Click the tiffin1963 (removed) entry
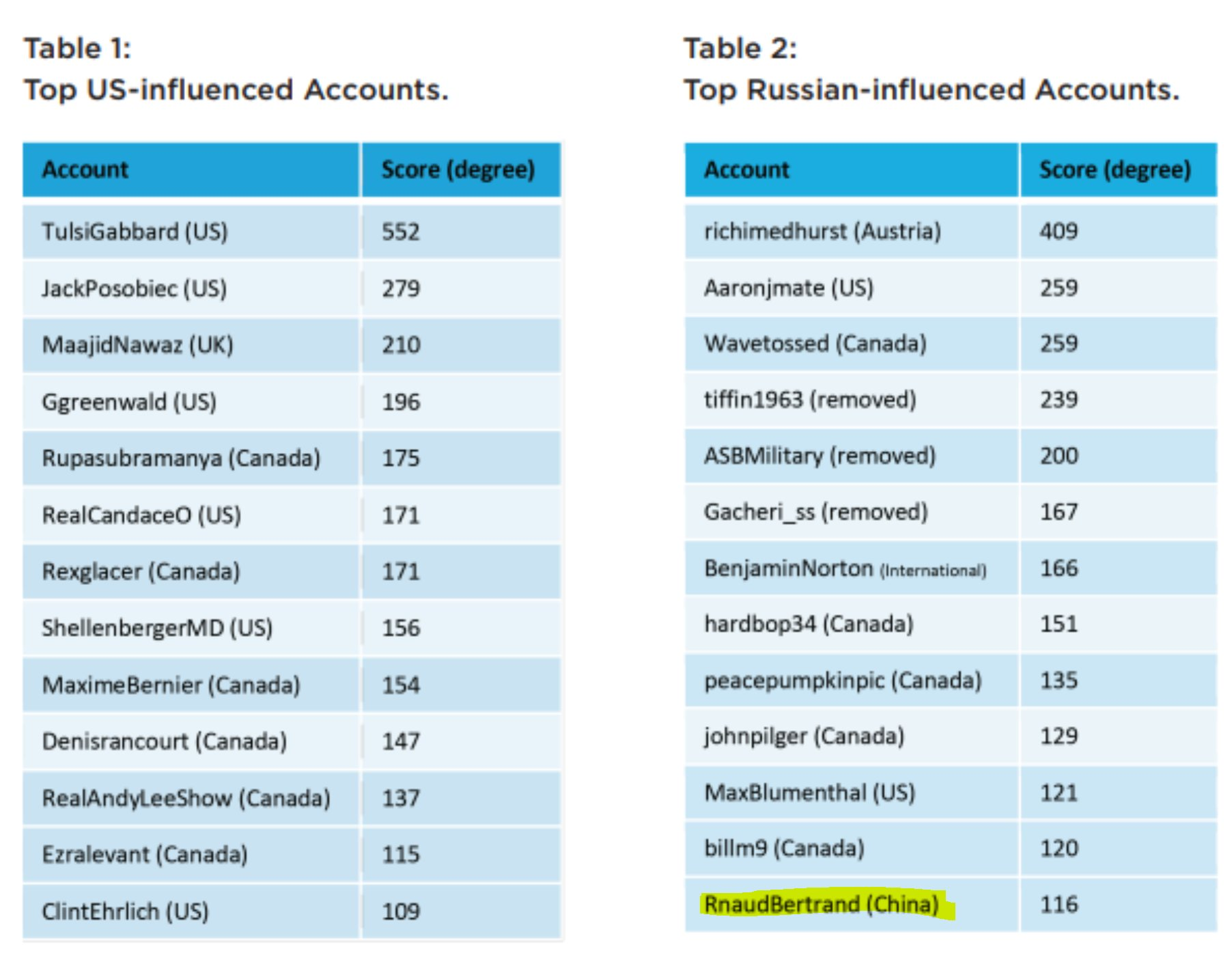The image size is (1232, 960). tap(810, 399)
